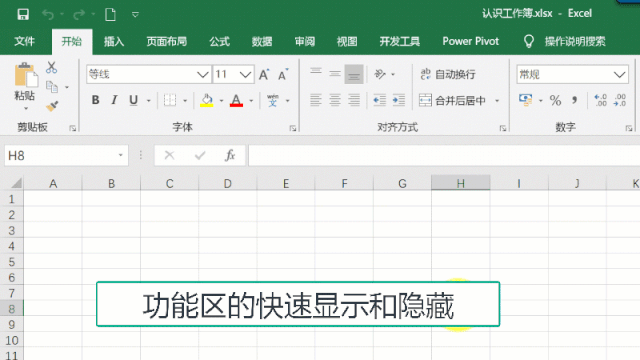Image resolution: width=640 pixels, height=360 pixels.
Task: Switch to the 公式 tab
Action: coord(220,42)
